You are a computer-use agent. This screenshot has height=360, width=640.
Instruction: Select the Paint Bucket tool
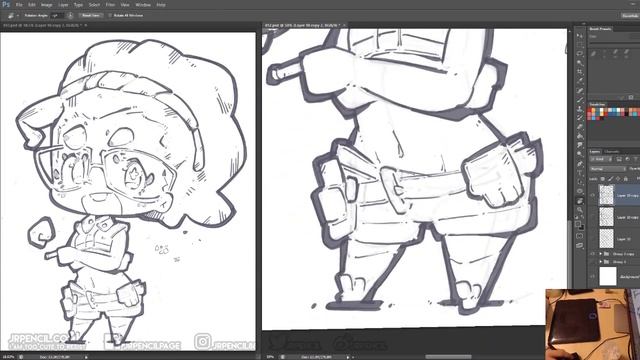580,136
